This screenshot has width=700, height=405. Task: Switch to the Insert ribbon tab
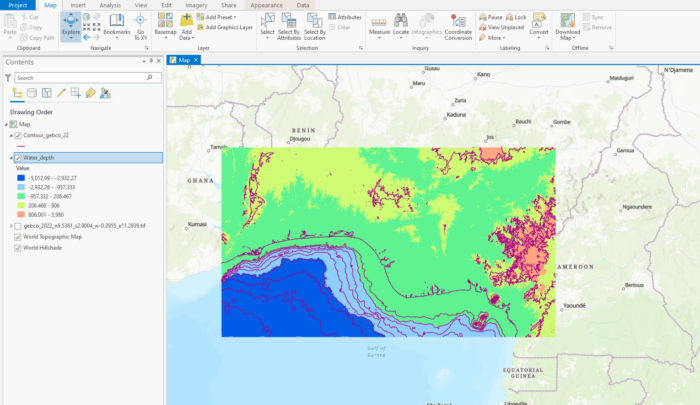click(78, 5)
